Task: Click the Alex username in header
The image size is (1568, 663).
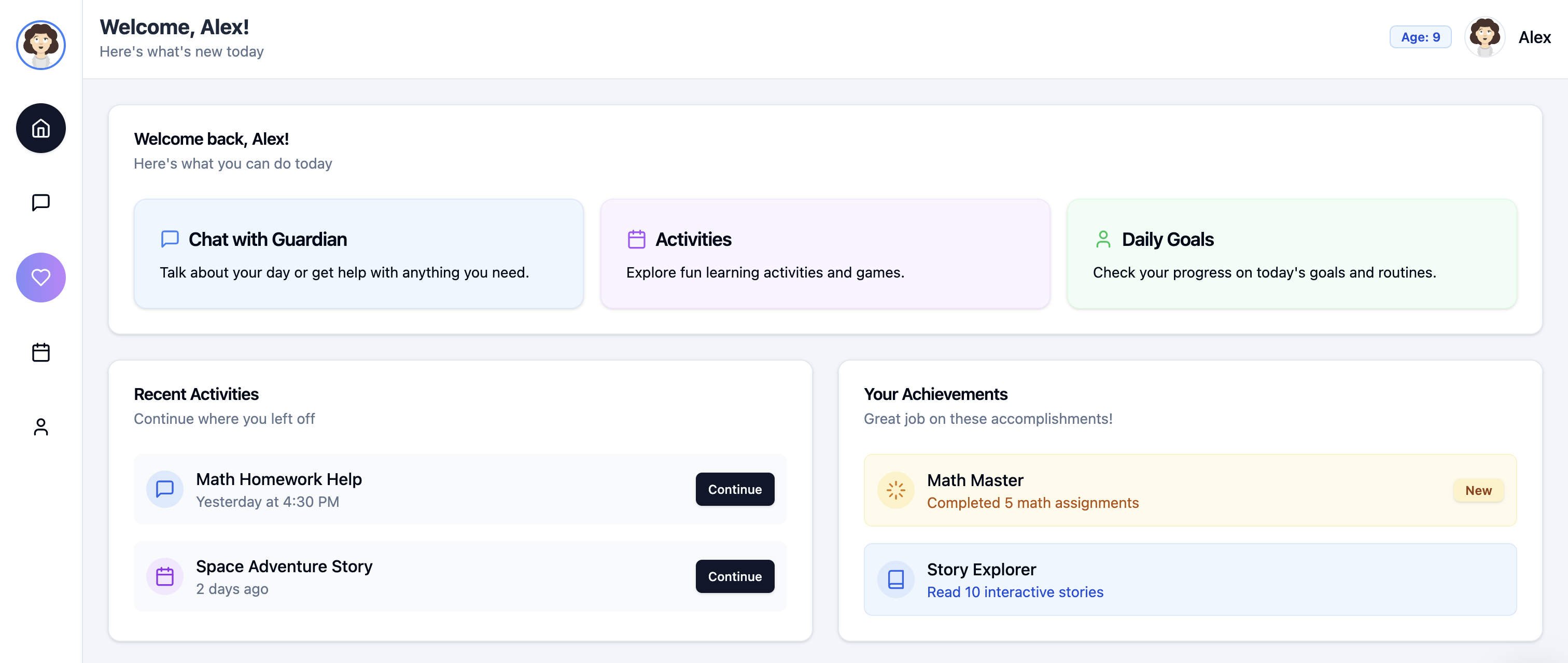Action: point(1534,37)
